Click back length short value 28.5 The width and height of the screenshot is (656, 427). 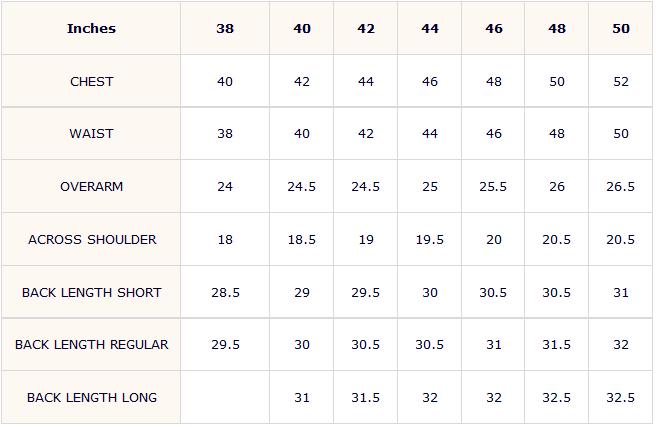point(225,293)
